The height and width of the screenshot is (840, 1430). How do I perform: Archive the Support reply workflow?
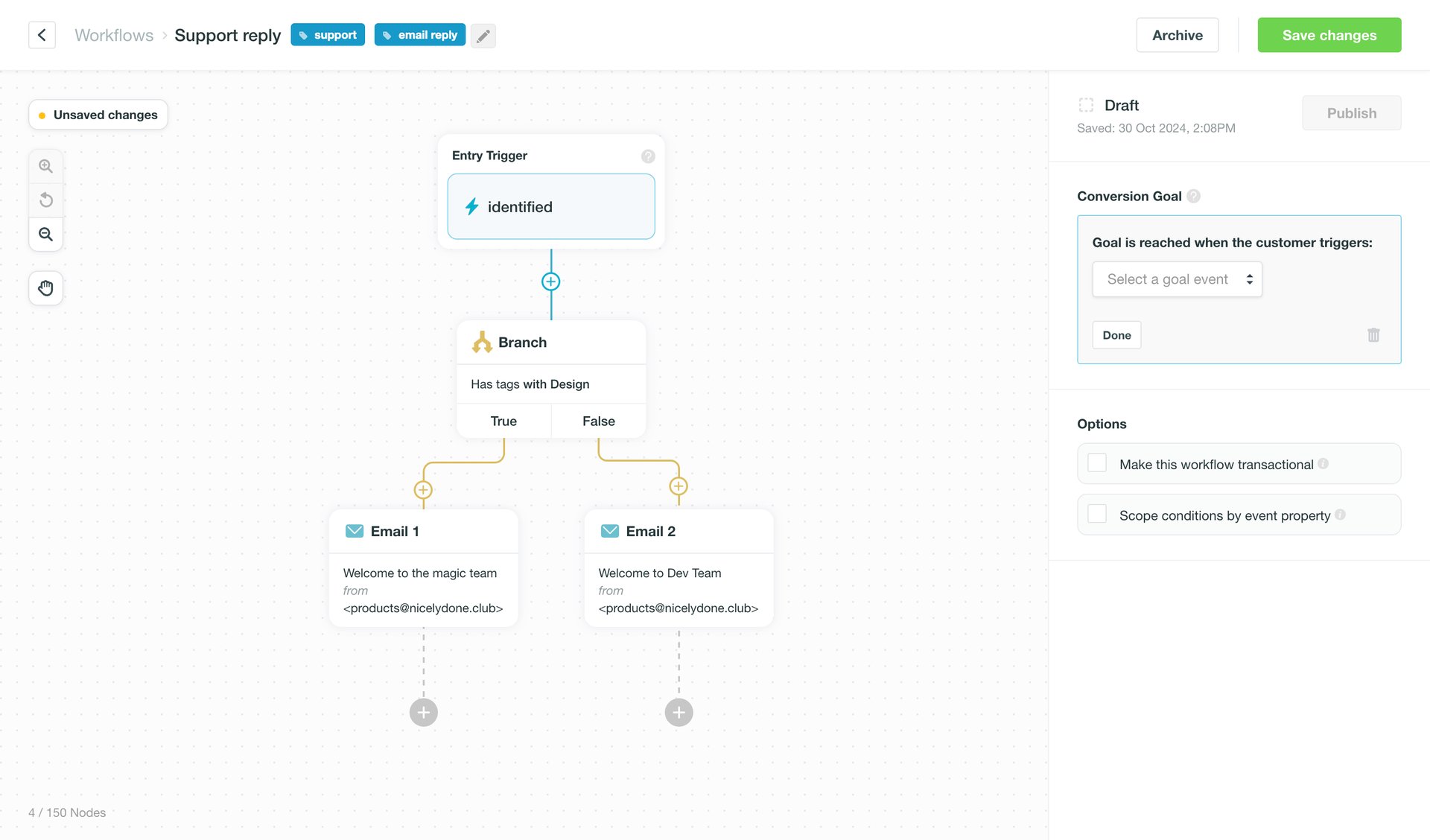click(1177, 35)
